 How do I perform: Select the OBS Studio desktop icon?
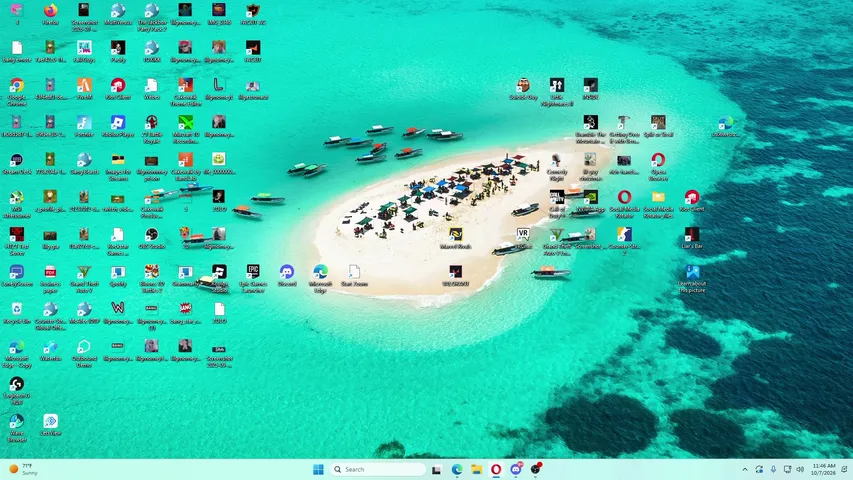pyautogui.click(x=152, y=238)
